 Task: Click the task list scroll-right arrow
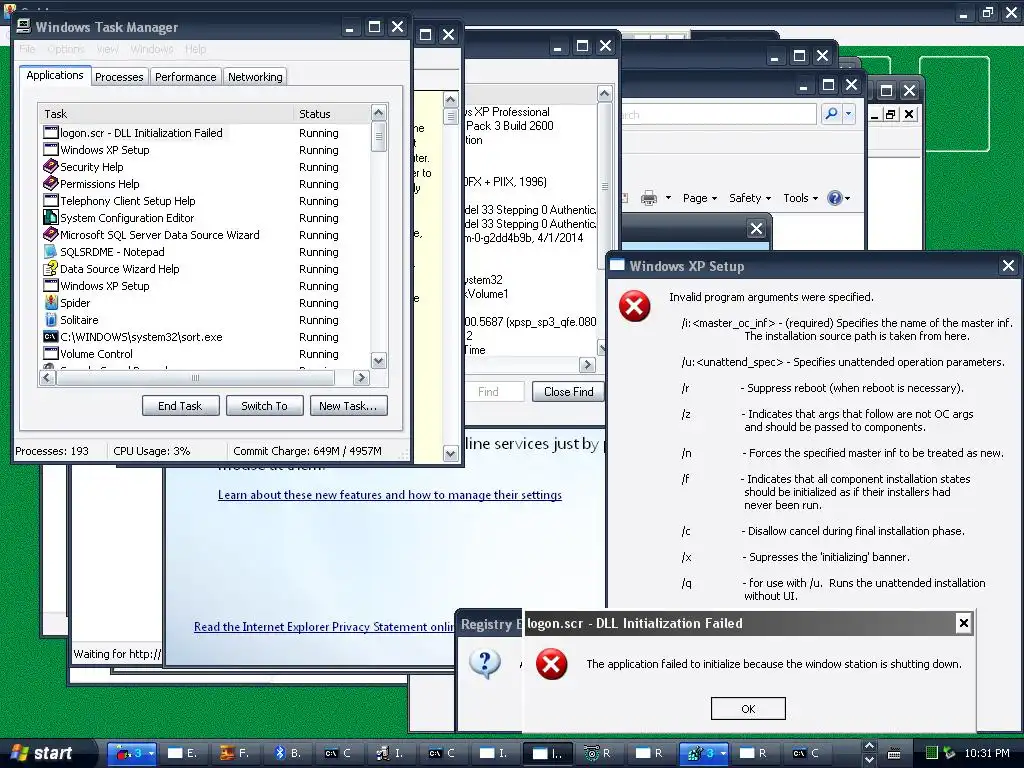click(x=360, y=377)
